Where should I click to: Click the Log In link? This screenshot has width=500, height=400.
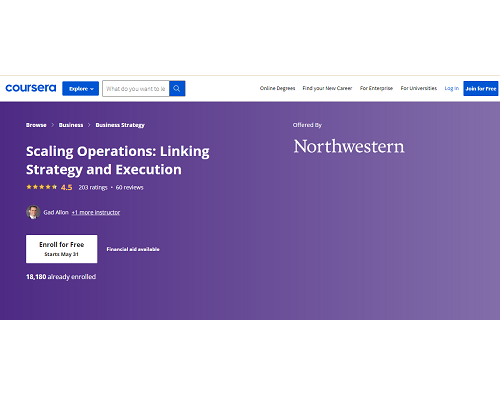[x=452, y=88]
